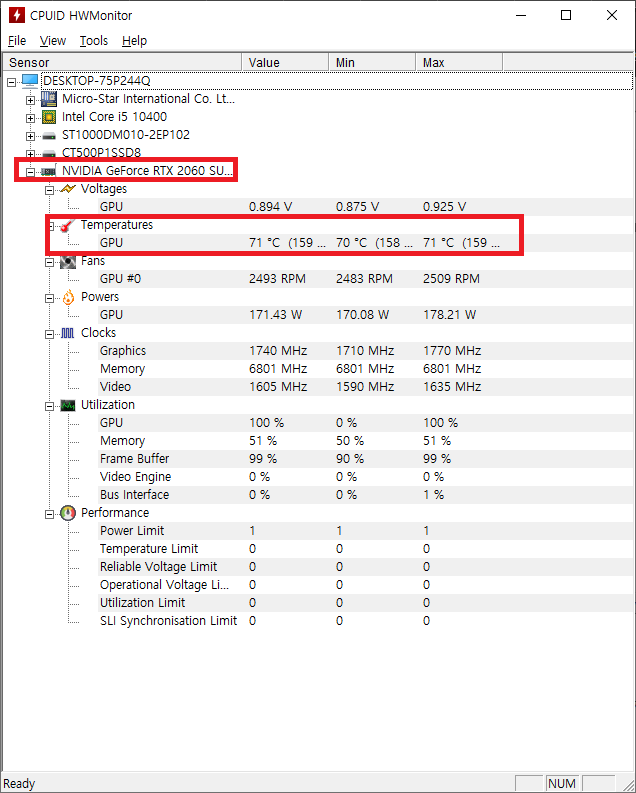Click the Max column header
This screenshot has height=793, width=636.
459,62
